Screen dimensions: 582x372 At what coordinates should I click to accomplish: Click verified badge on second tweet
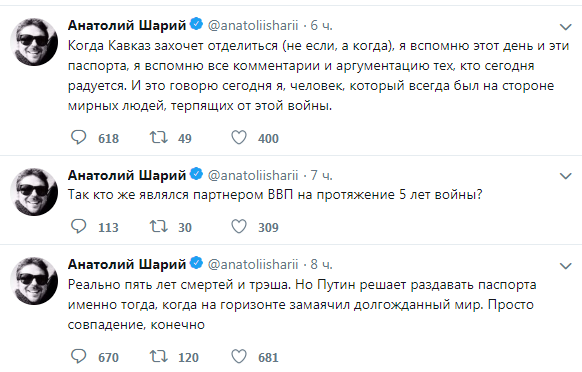pos(196,173)
